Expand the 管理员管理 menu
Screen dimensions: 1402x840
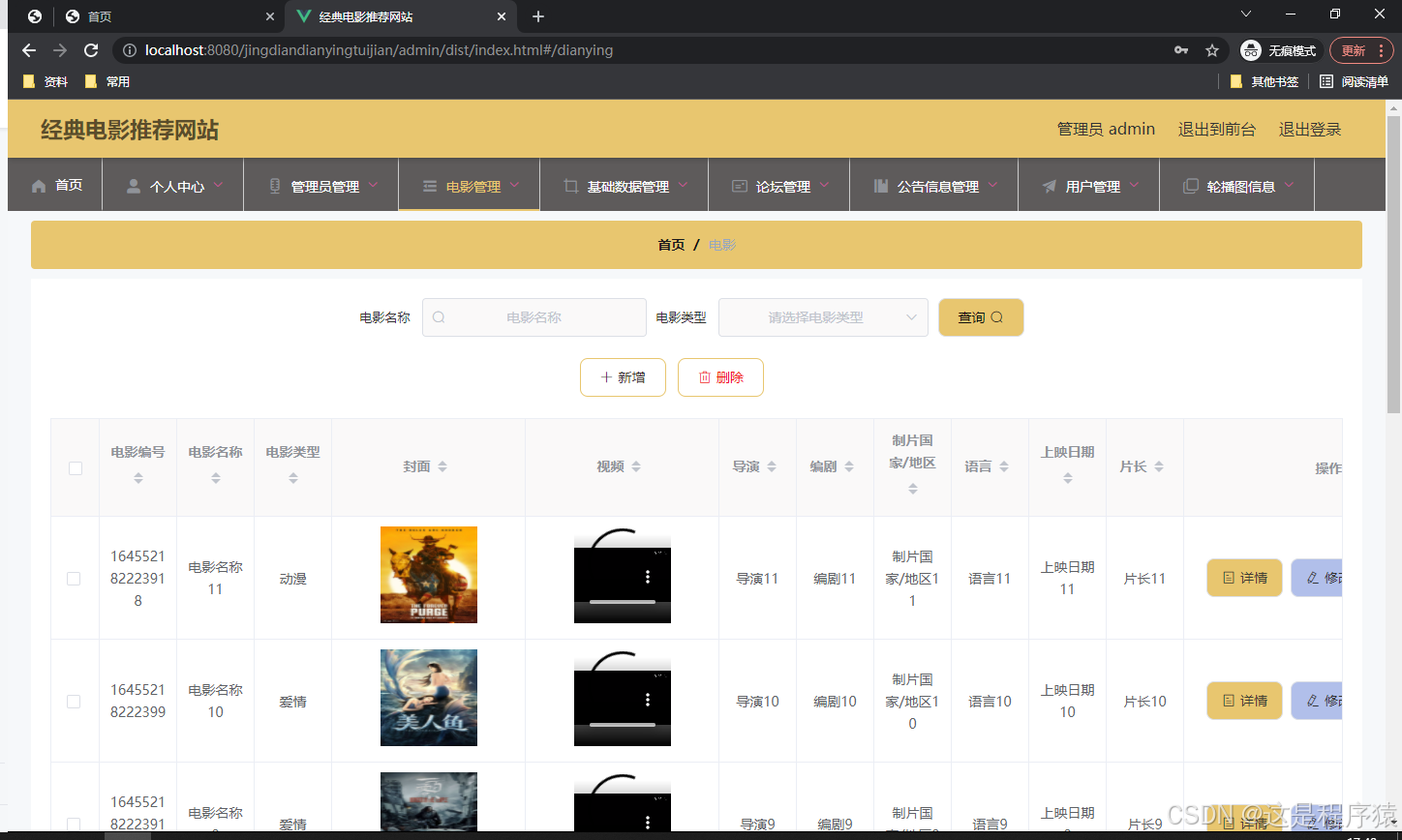point(321,186)
